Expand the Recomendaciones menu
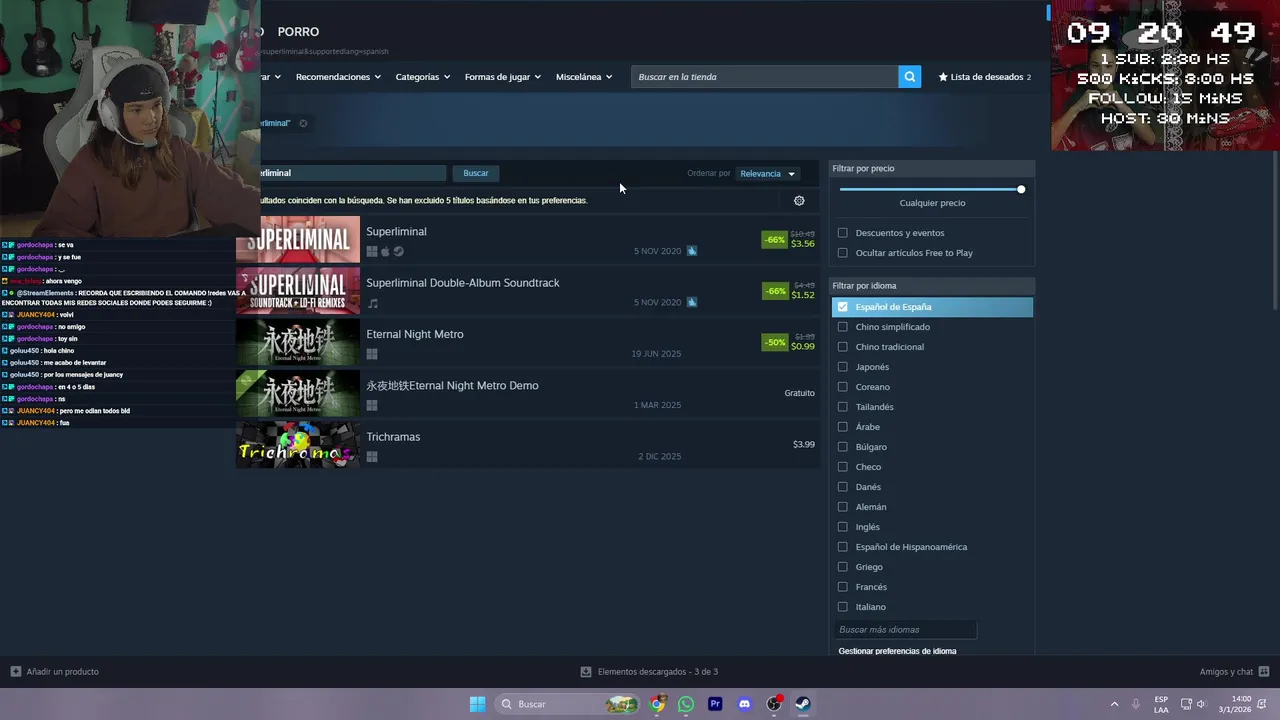 338,77
